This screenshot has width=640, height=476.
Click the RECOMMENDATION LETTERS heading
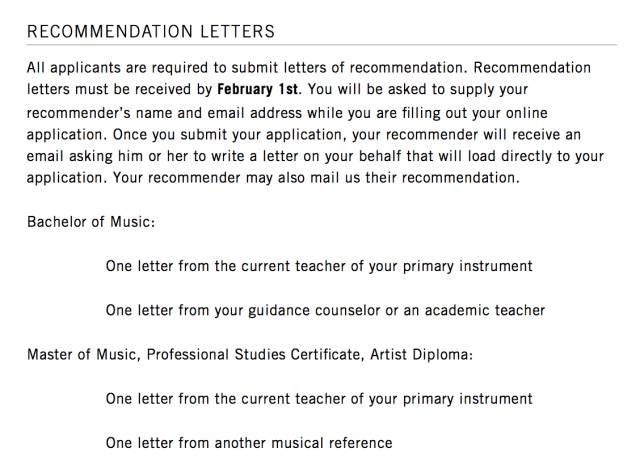point(150,32)
